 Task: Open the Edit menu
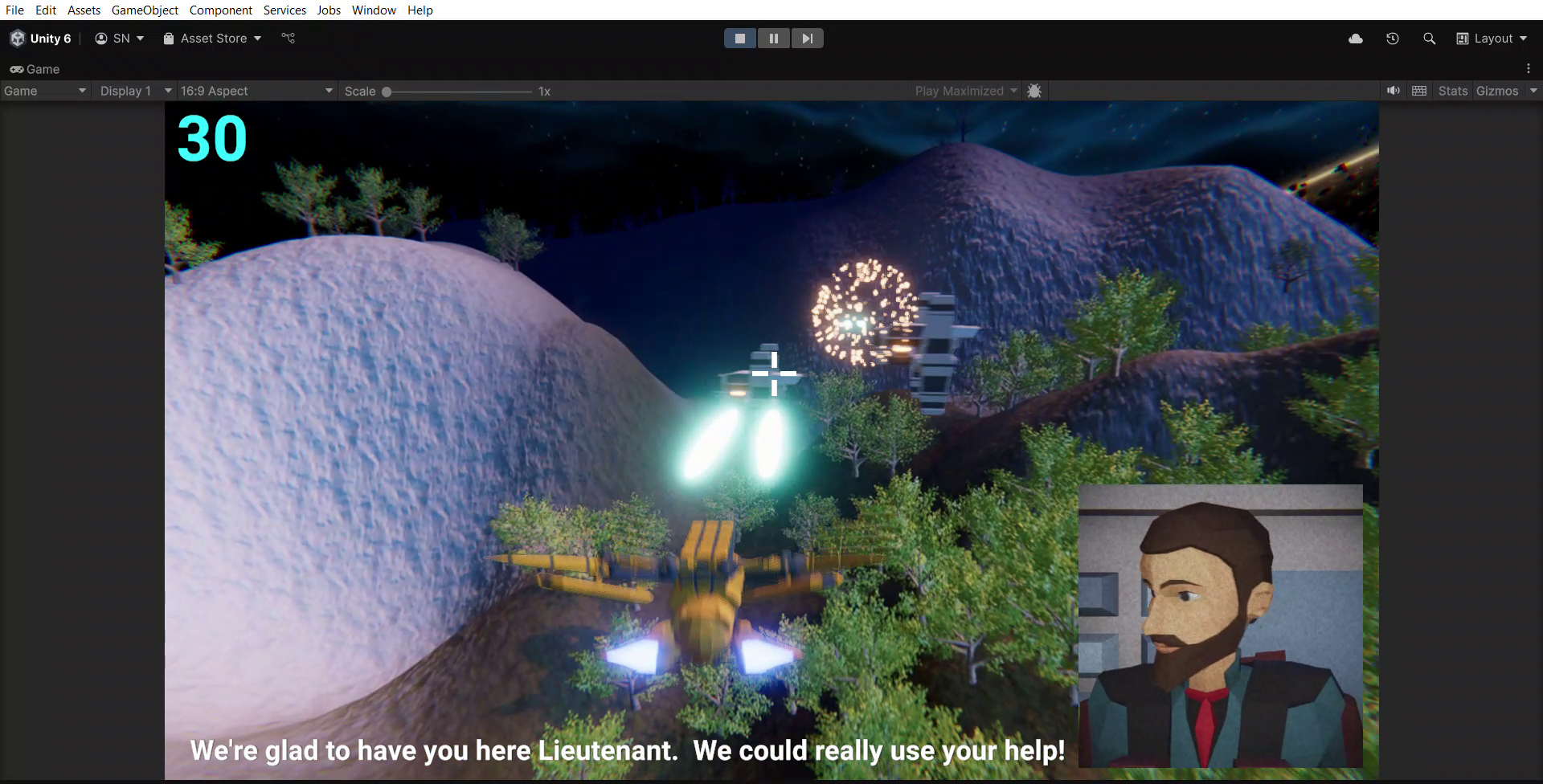click(x=46, y=10)
